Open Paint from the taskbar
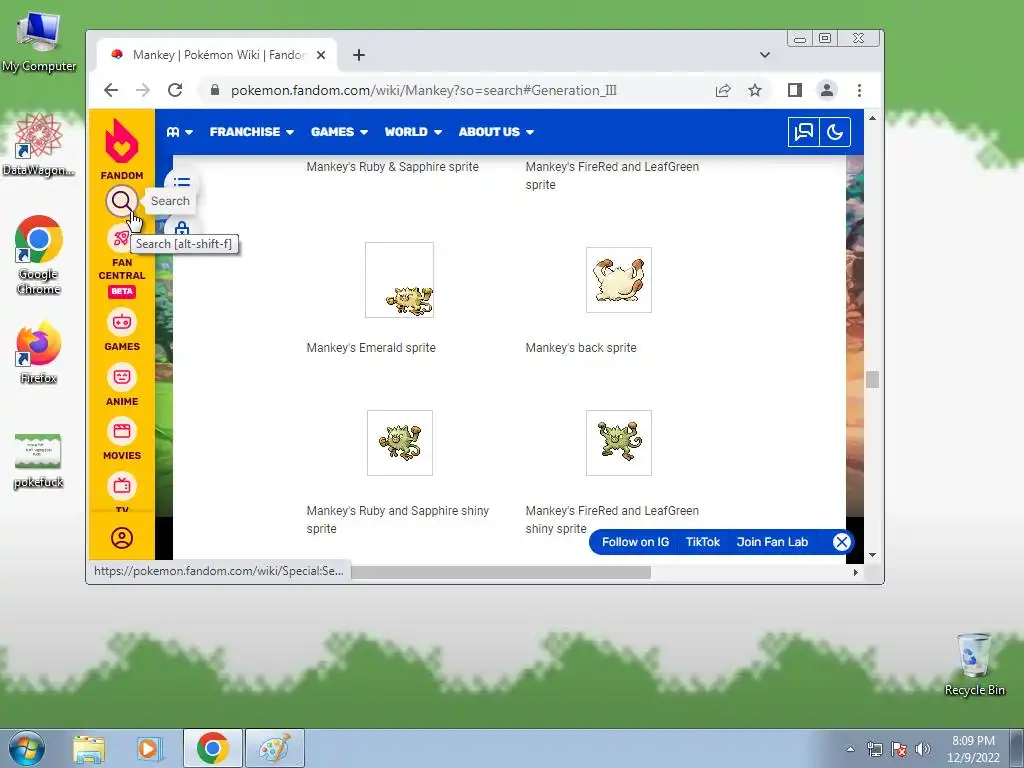Viewport: 1024px width, 768px height. coord(274,748)
